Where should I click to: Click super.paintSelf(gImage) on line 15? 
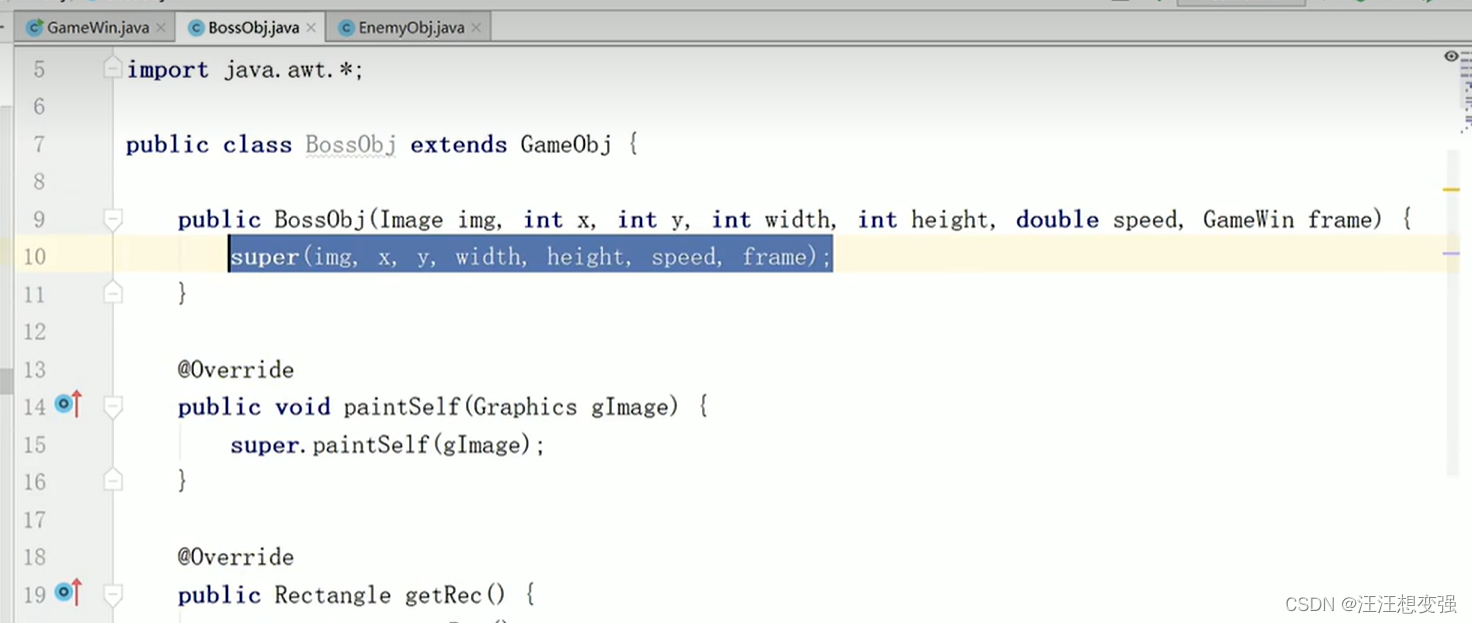coord(388,445)
